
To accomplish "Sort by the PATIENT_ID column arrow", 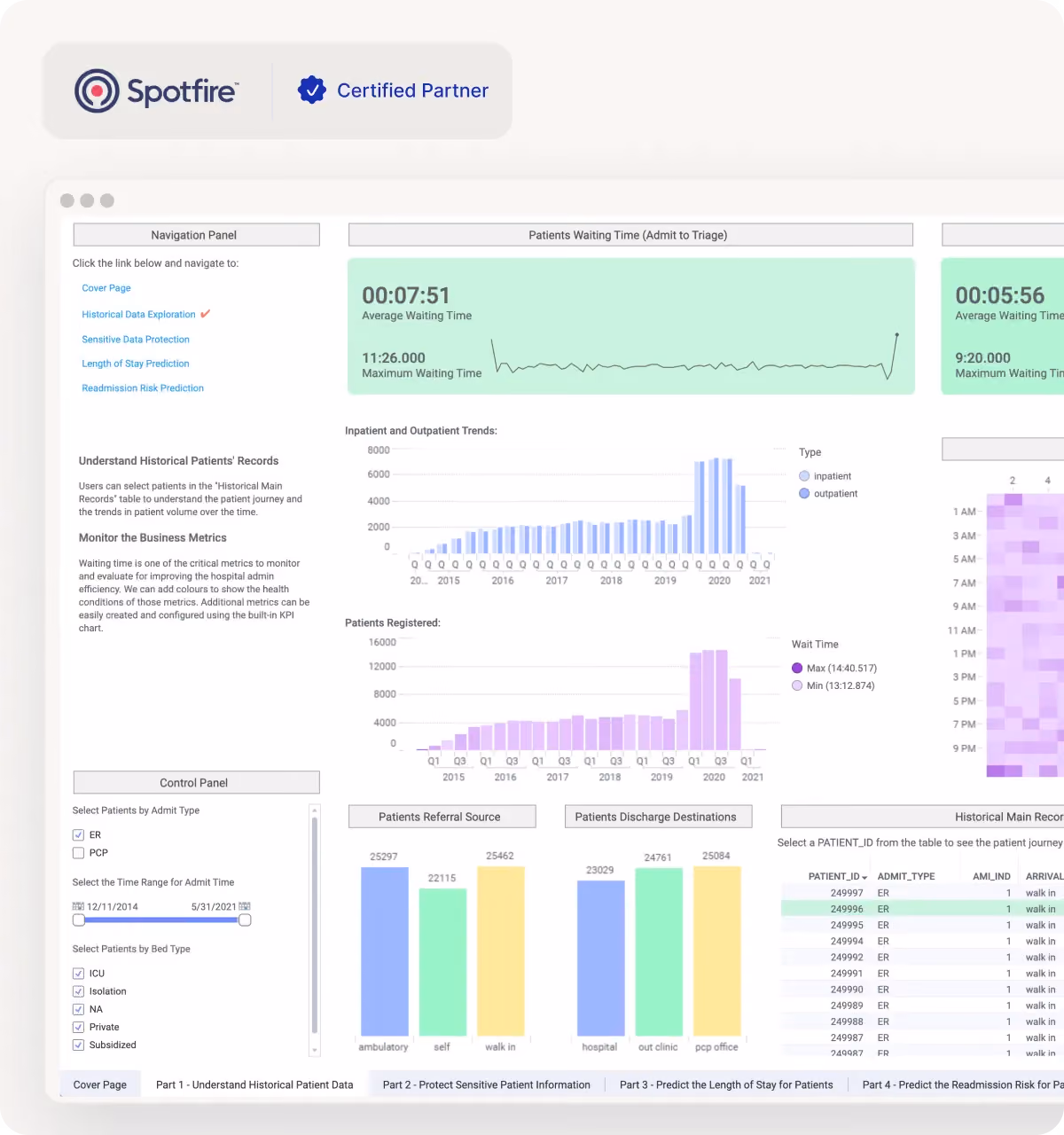I will point(864,877).
